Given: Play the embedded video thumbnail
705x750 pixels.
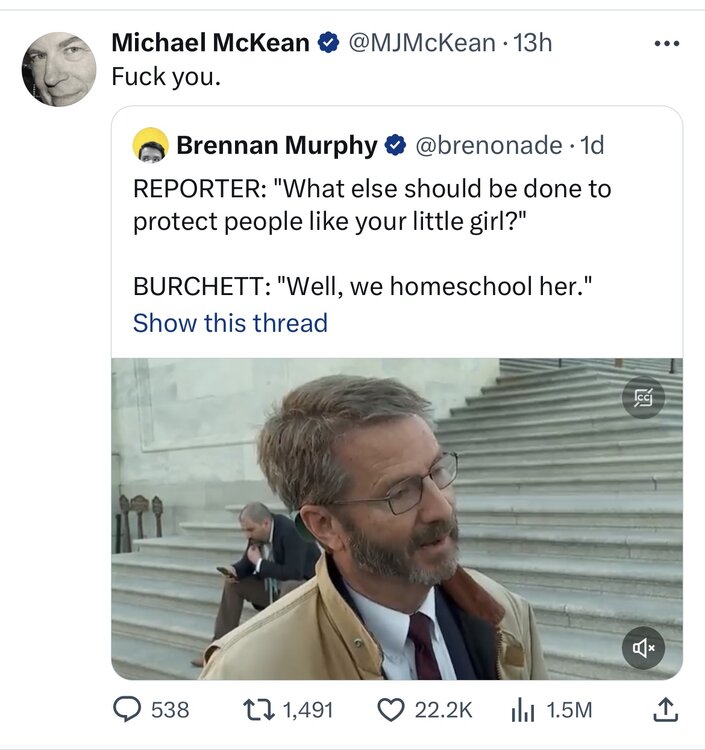Looking at the screenshot, I should [x=396, y=518].
